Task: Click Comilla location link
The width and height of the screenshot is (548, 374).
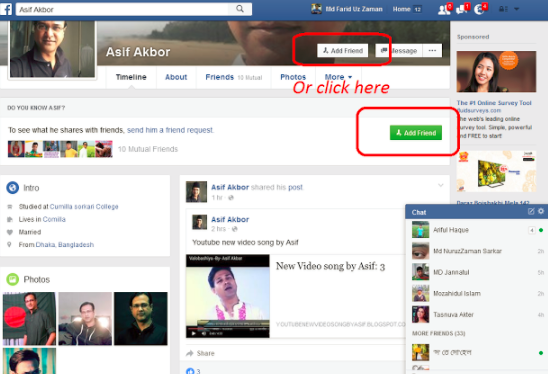Action: point(54,219)
